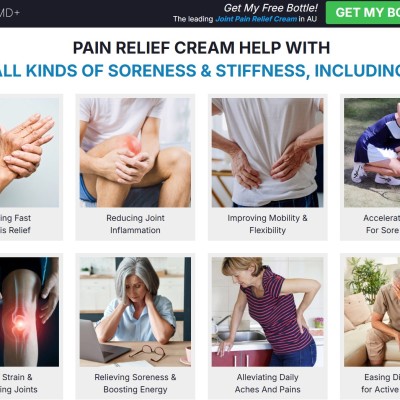The width and height of the screenshot is (400, 400).
Task: Click the Fast Arthritis Relief caption text
Action: pyautogui.click(x=15, y=224)
